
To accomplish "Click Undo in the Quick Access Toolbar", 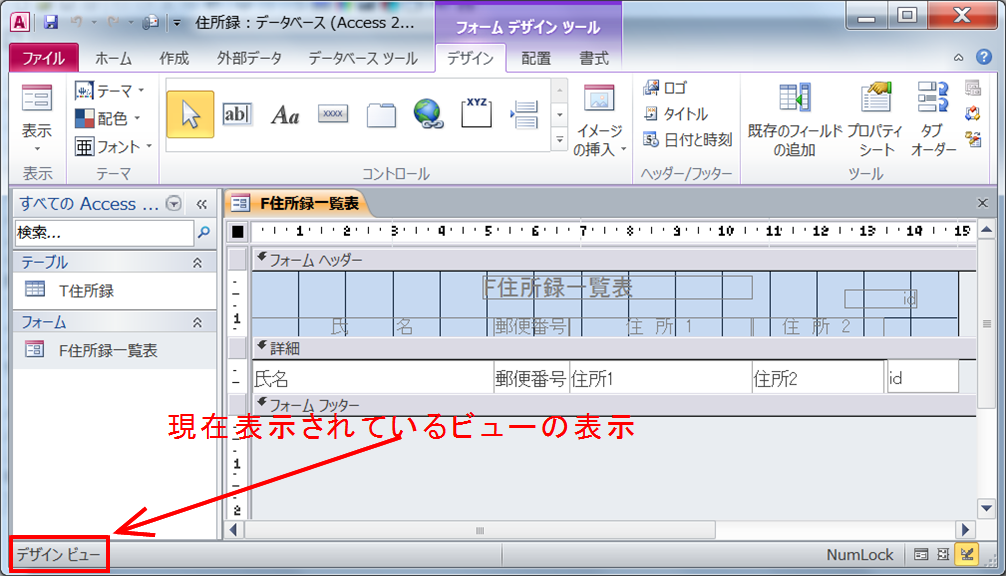I will (76, 22).
